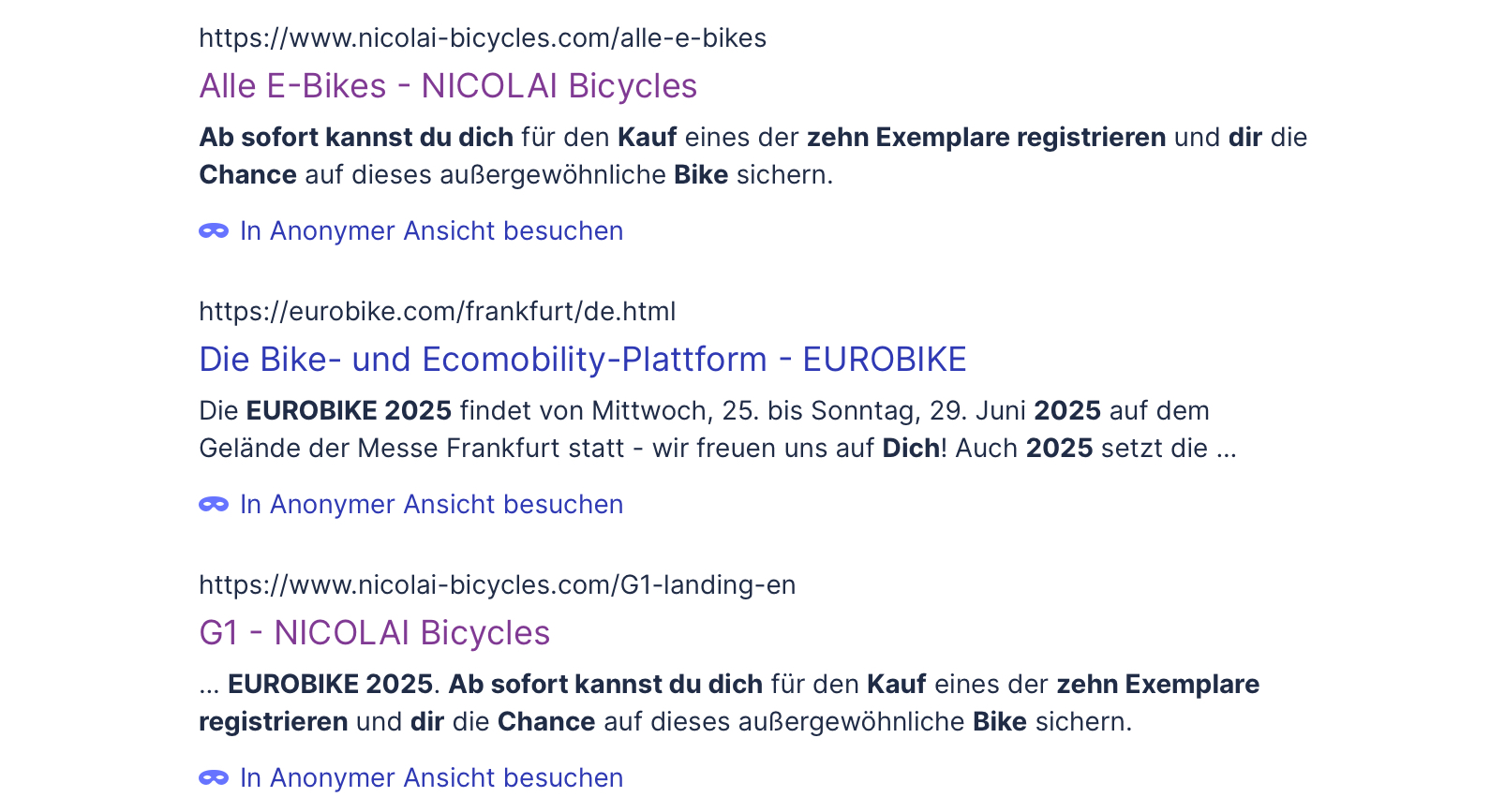1490x812 pixels.
Task: Open the 'G1 - NICOLAI Bicycles' result title
Action: click(375, 632)
